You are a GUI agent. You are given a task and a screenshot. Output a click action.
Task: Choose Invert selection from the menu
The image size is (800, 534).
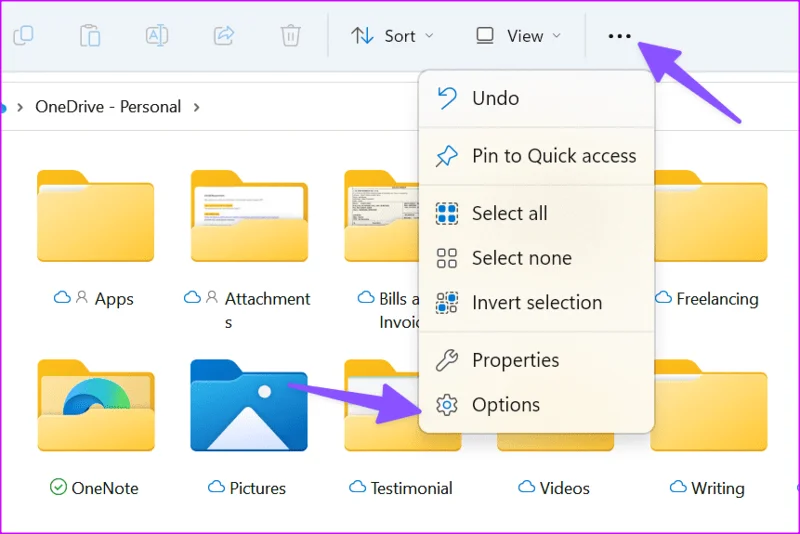pos(536,302)
